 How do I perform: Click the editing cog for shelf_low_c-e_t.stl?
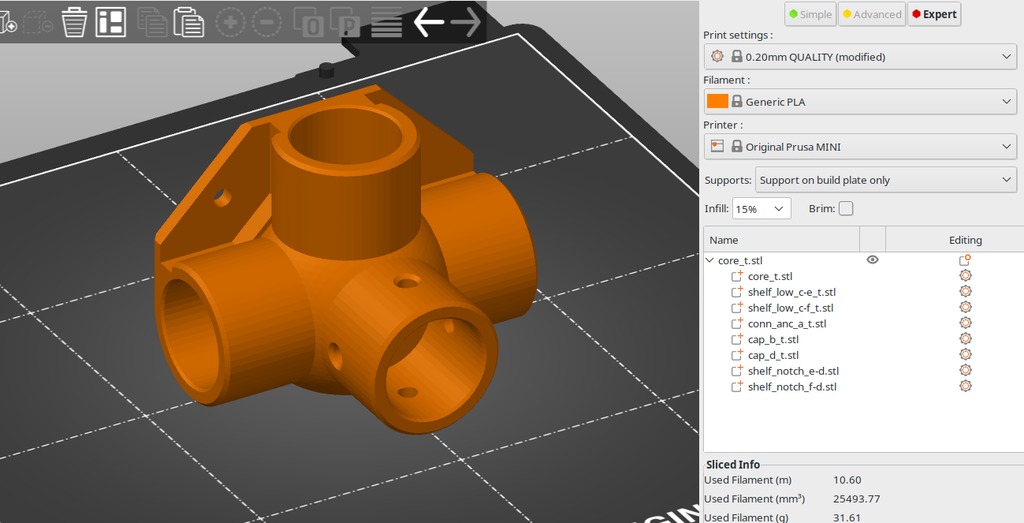coord(965,291)
